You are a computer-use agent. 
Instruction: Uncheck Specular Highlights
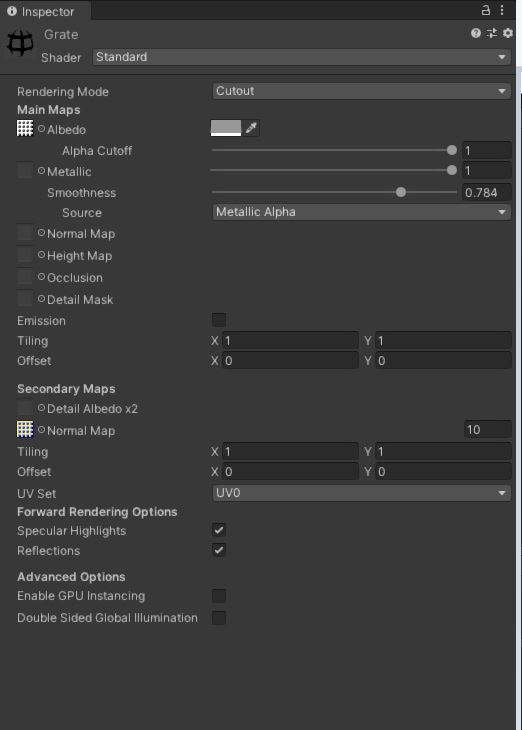tap(219, 530)
